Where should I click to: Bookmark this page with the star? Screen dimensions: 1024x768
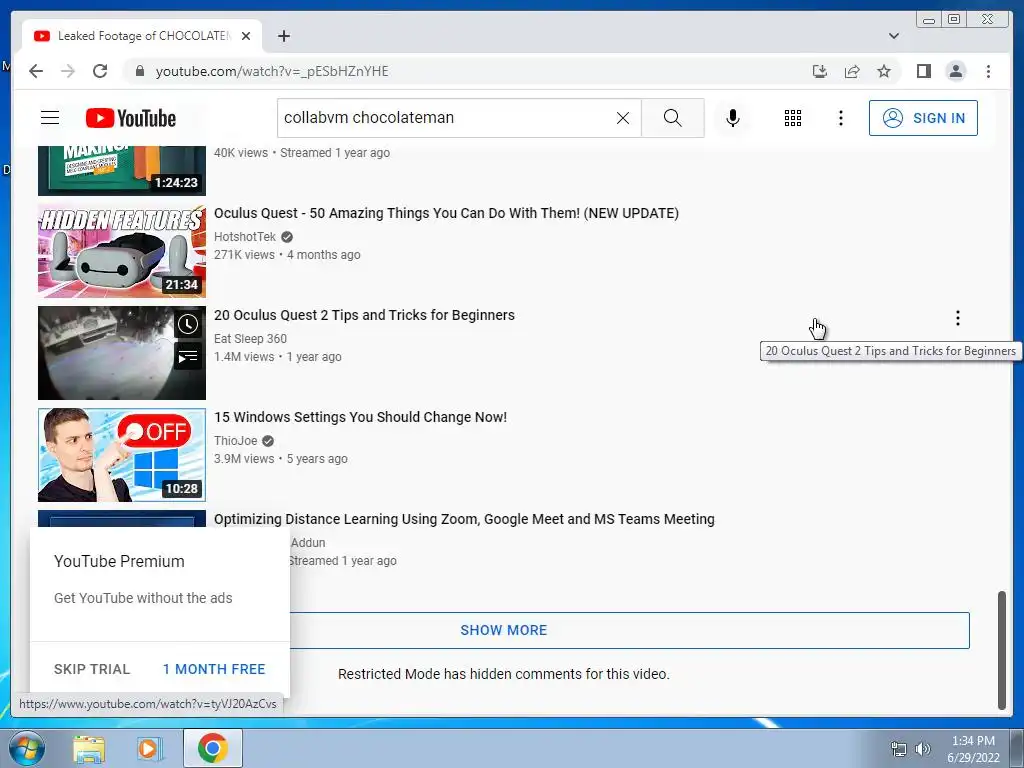click(x=884, y=71)
